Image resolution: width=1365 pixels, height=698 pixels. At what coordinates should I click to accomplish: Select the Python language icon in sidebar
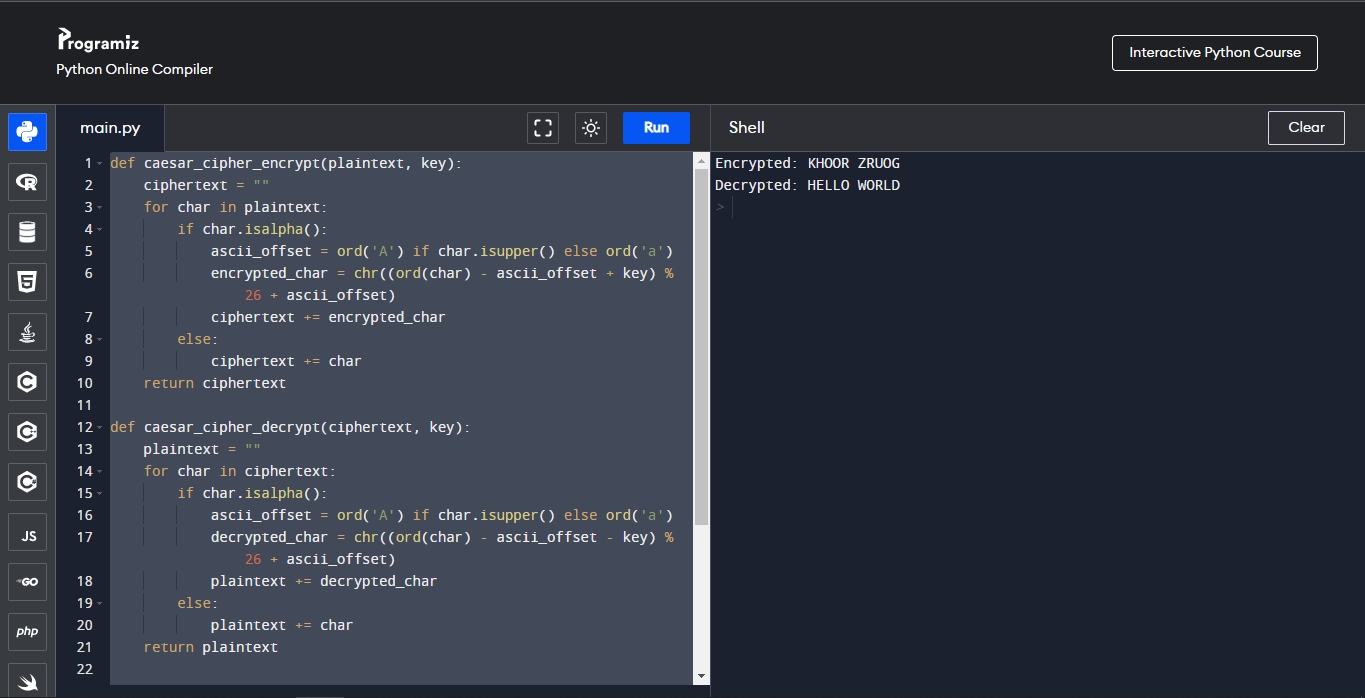pyautogui.click(x=28, y=132)
